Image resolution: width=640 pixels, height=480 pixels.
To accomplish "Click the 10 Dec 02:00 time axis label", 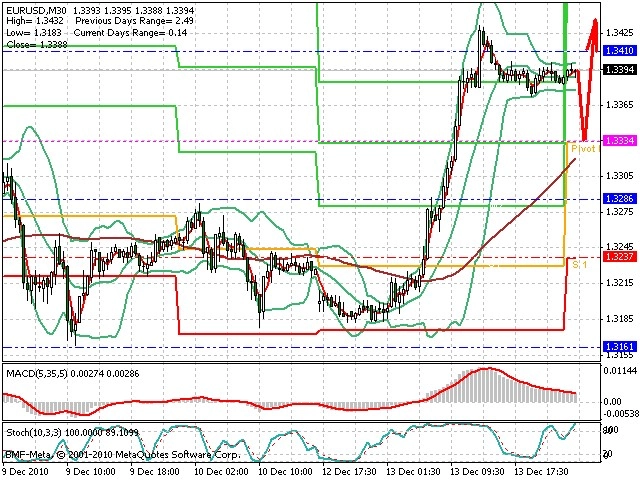I will coord(221,472).
